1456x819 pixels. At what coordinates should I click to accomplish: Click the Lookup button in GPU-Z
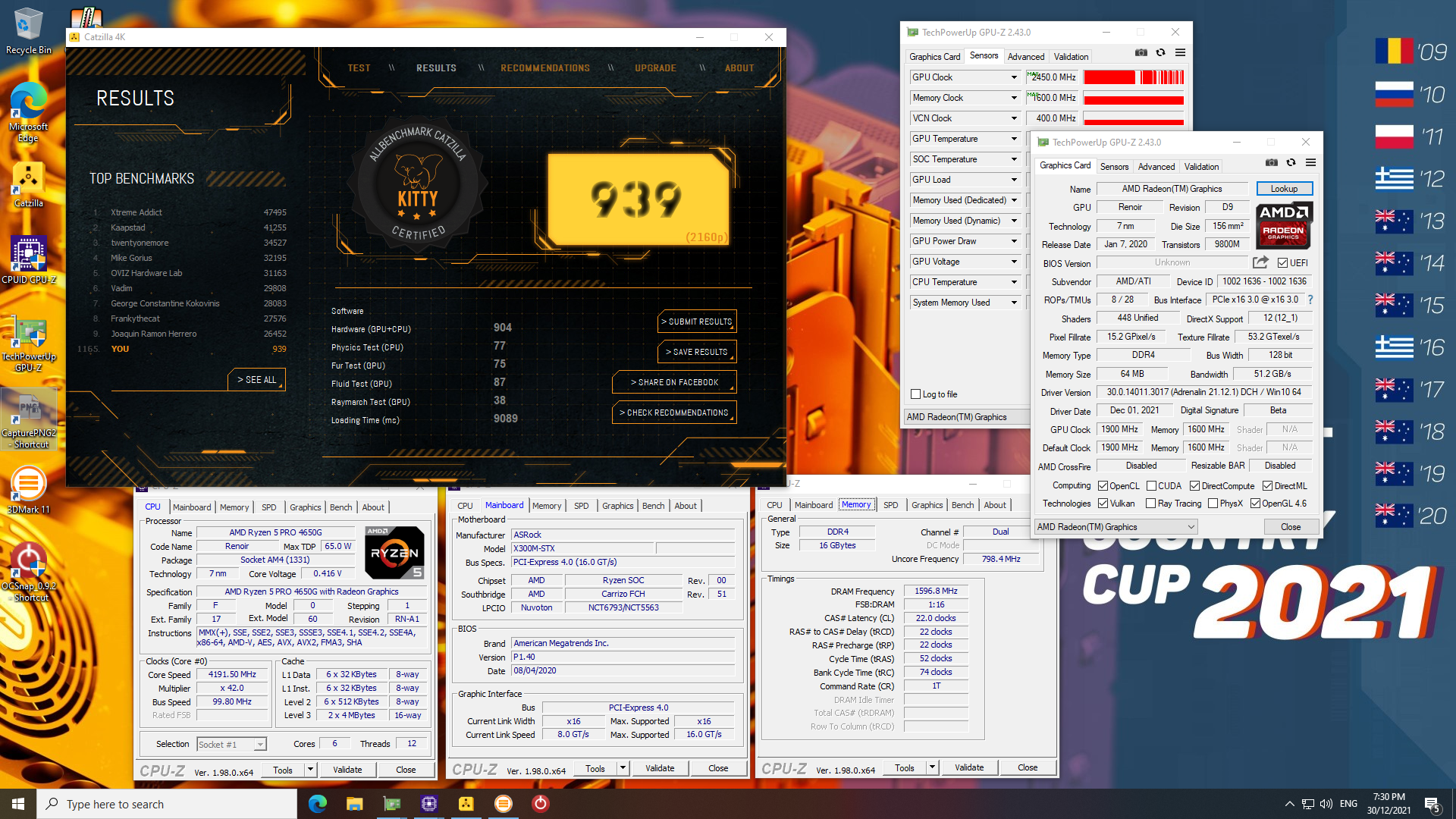[1284, 189]
